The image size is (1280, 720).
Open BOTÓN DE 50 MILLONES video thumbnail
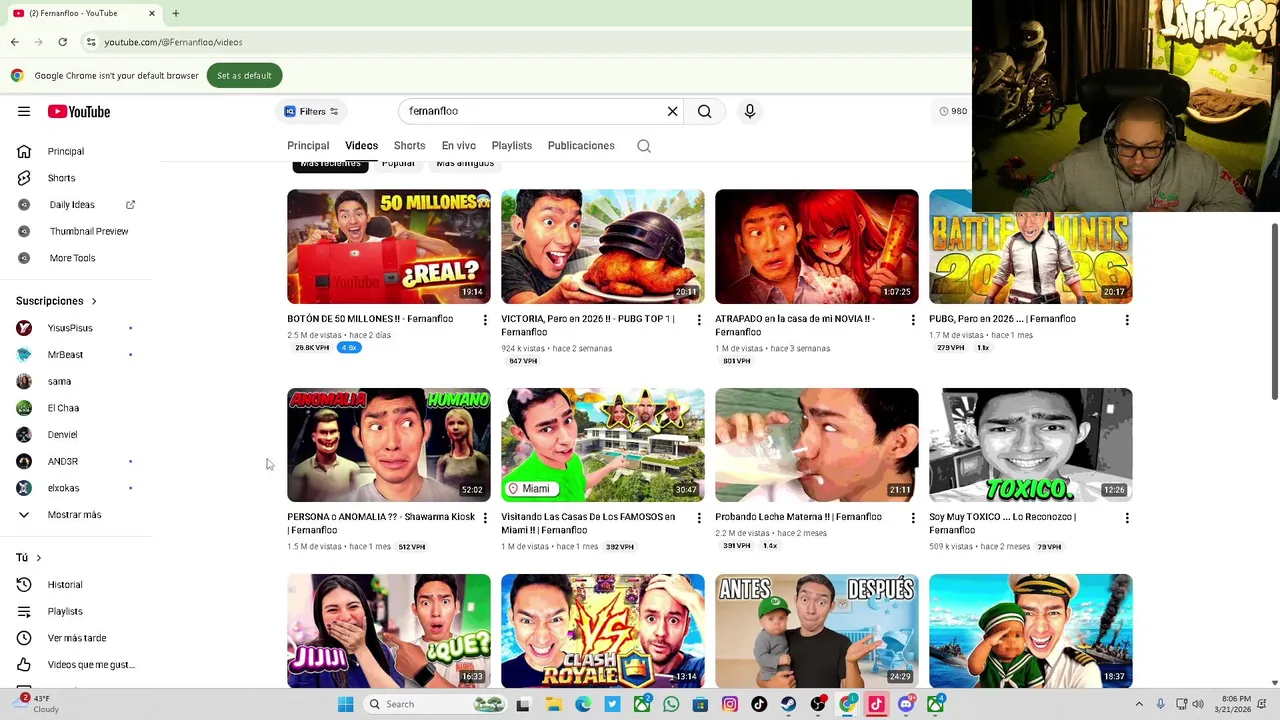click(389, 247)
